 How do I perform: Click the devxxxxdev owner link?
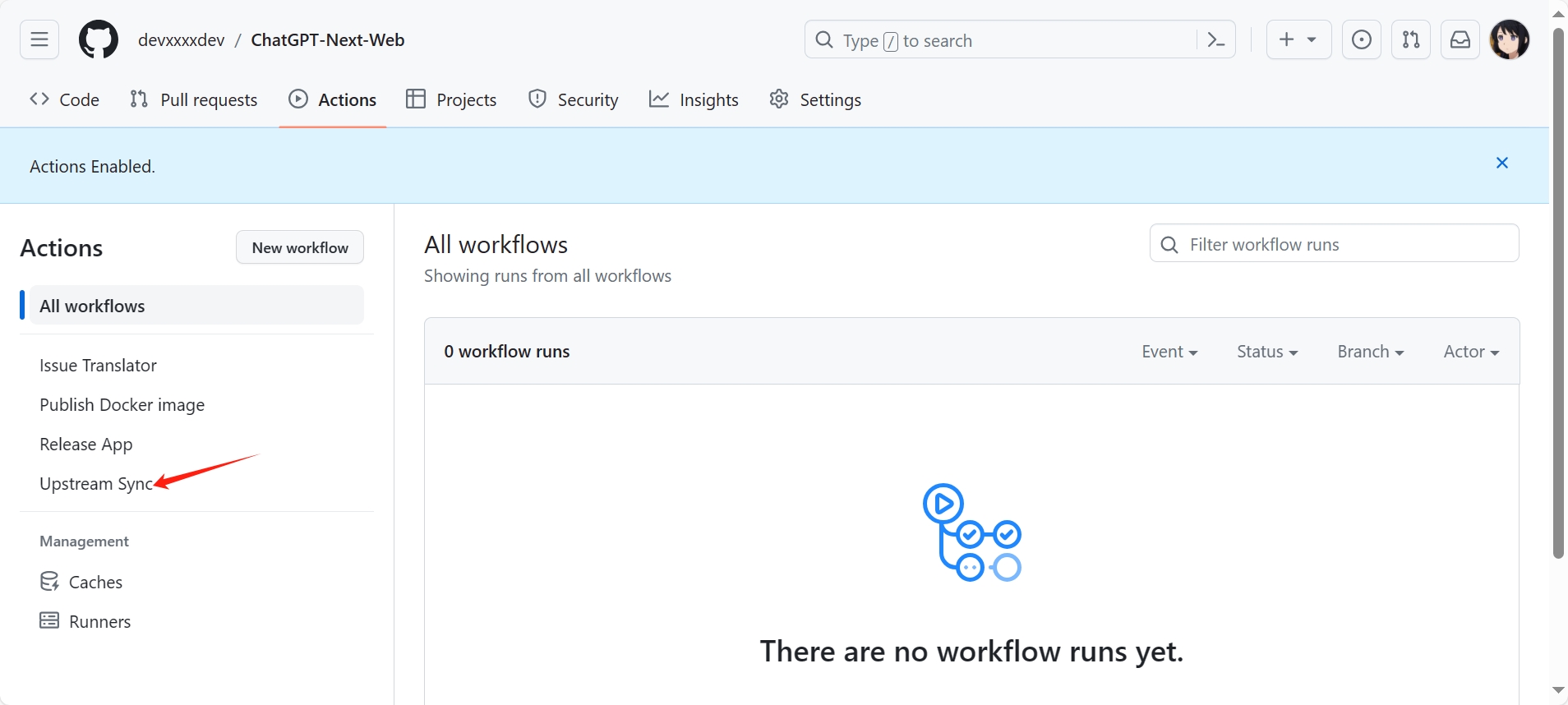pyautogui.click(x=181, y=40)
